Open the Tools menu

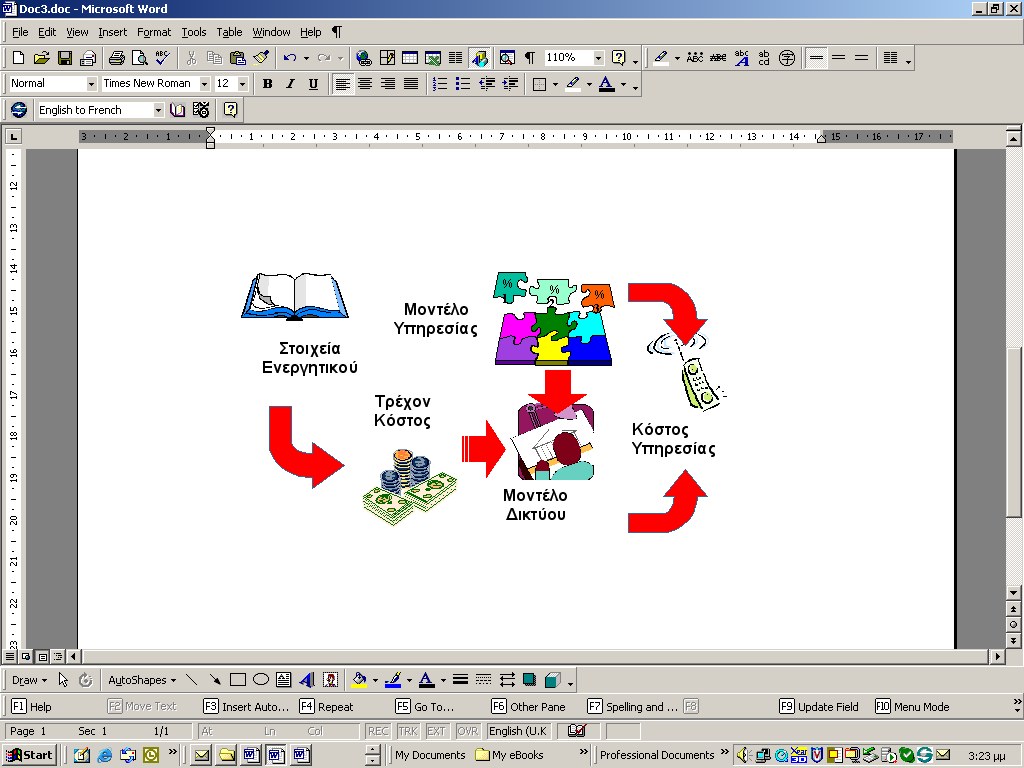pos(194,32)
